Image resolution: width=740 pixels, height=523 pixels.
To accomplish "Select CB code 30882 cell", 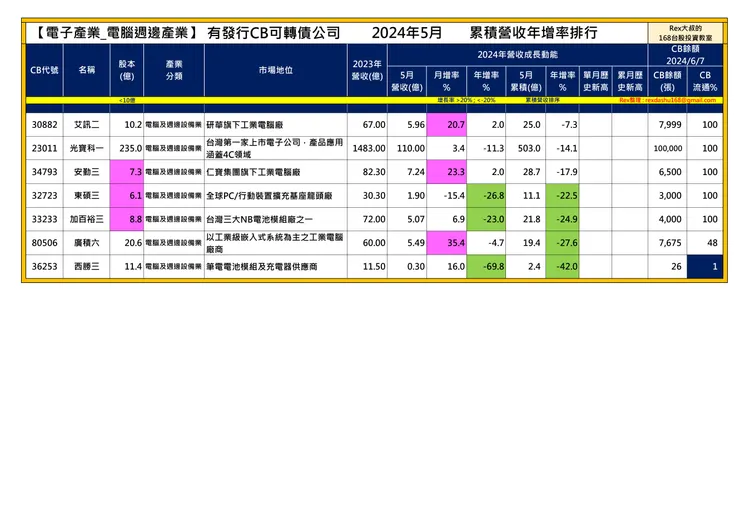I will [x=44, y=125].
